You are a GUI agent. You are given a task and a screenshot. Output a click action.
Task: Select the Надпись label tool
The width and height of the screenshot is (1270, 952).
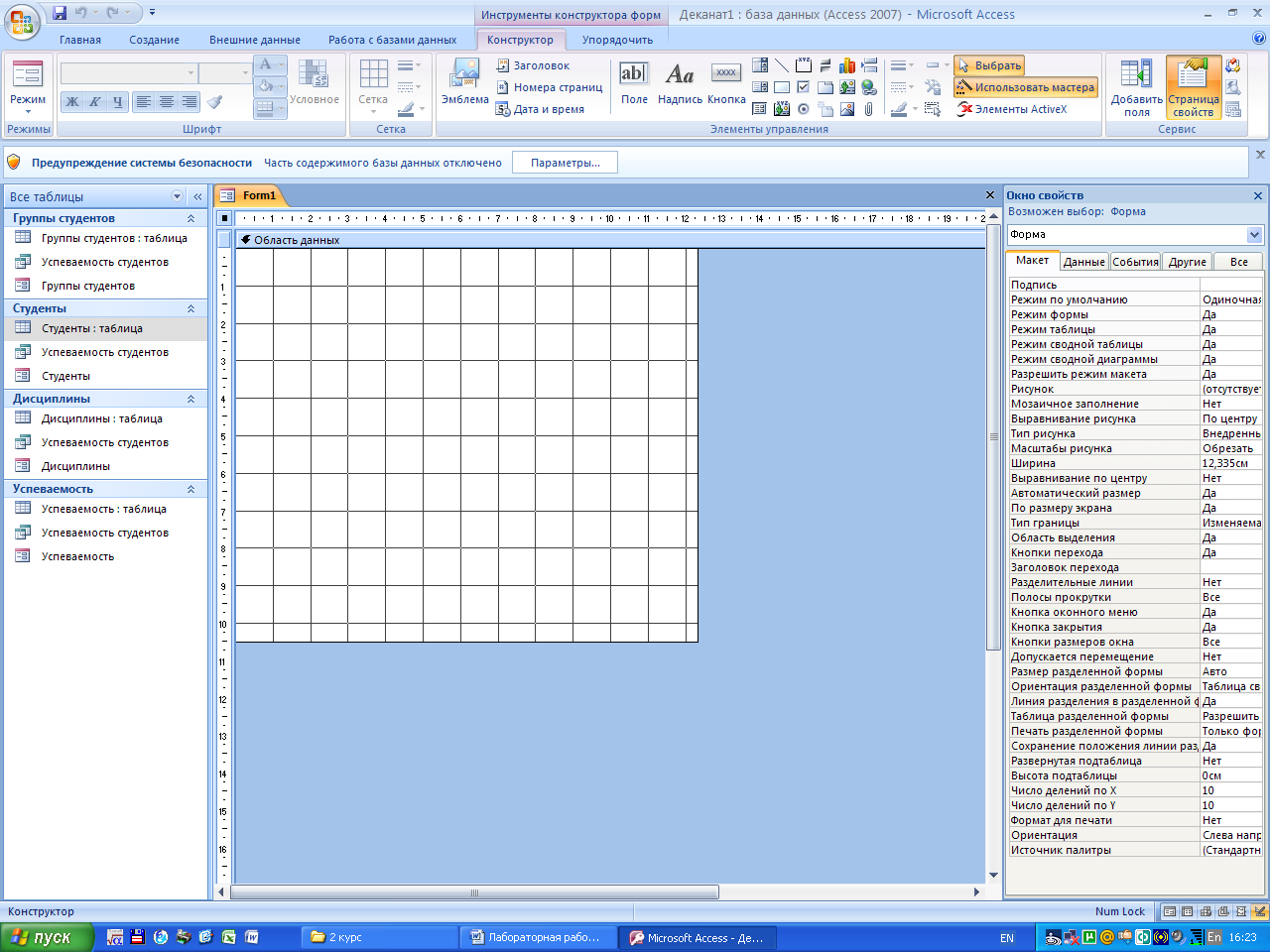(x=680, y=82)
